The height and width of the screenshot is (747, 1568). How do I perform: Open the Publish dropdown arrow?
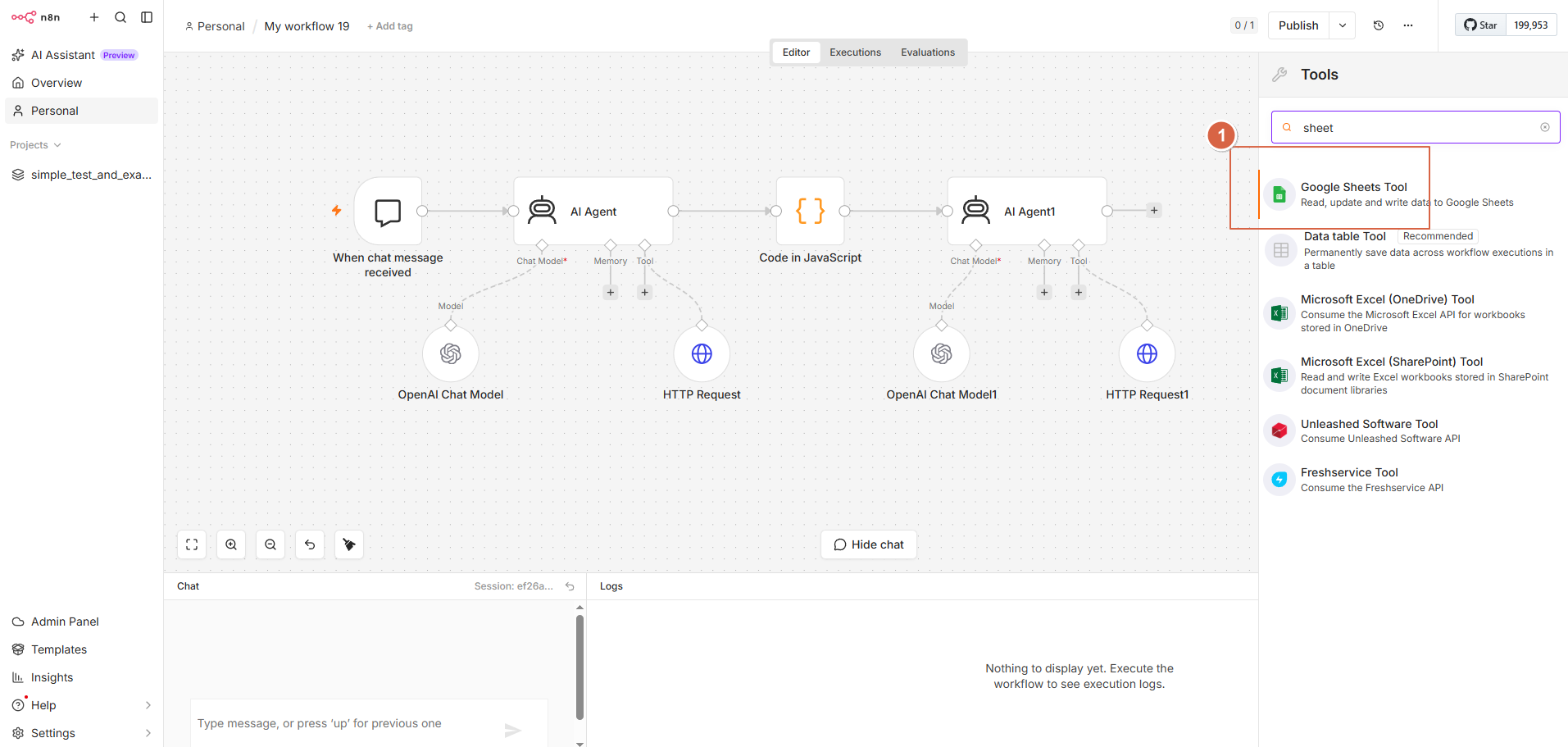(x=1343, y=25)
